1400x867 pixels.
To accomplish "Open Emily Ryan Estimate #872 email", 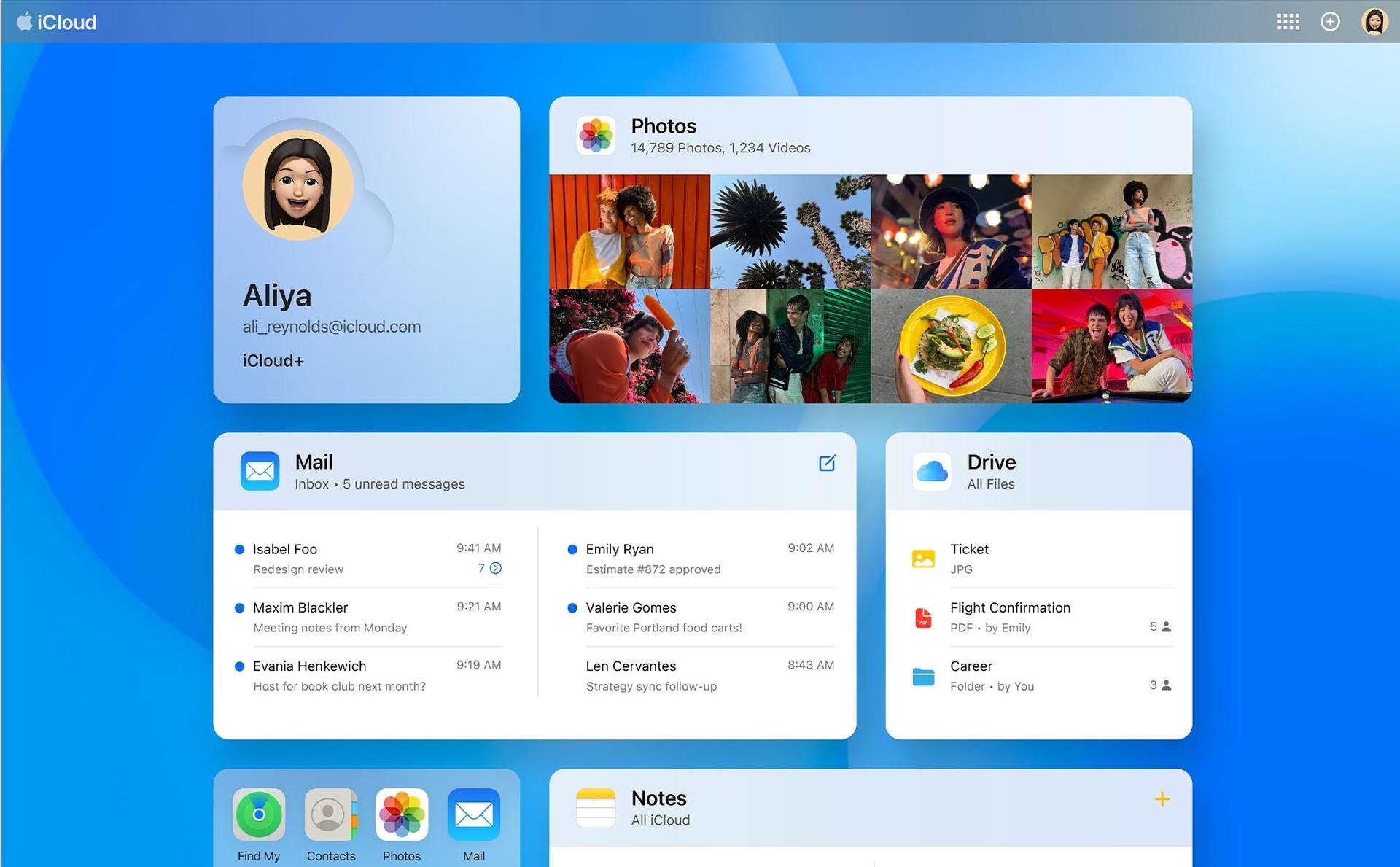I will tap(701, 559).
